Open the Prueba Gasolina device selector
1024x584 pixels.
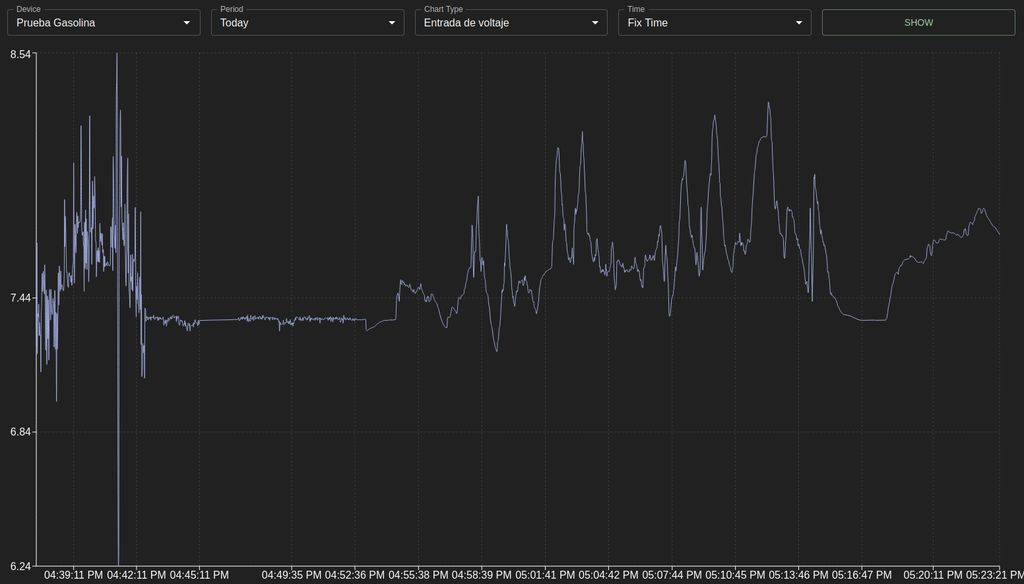point(100,23)
